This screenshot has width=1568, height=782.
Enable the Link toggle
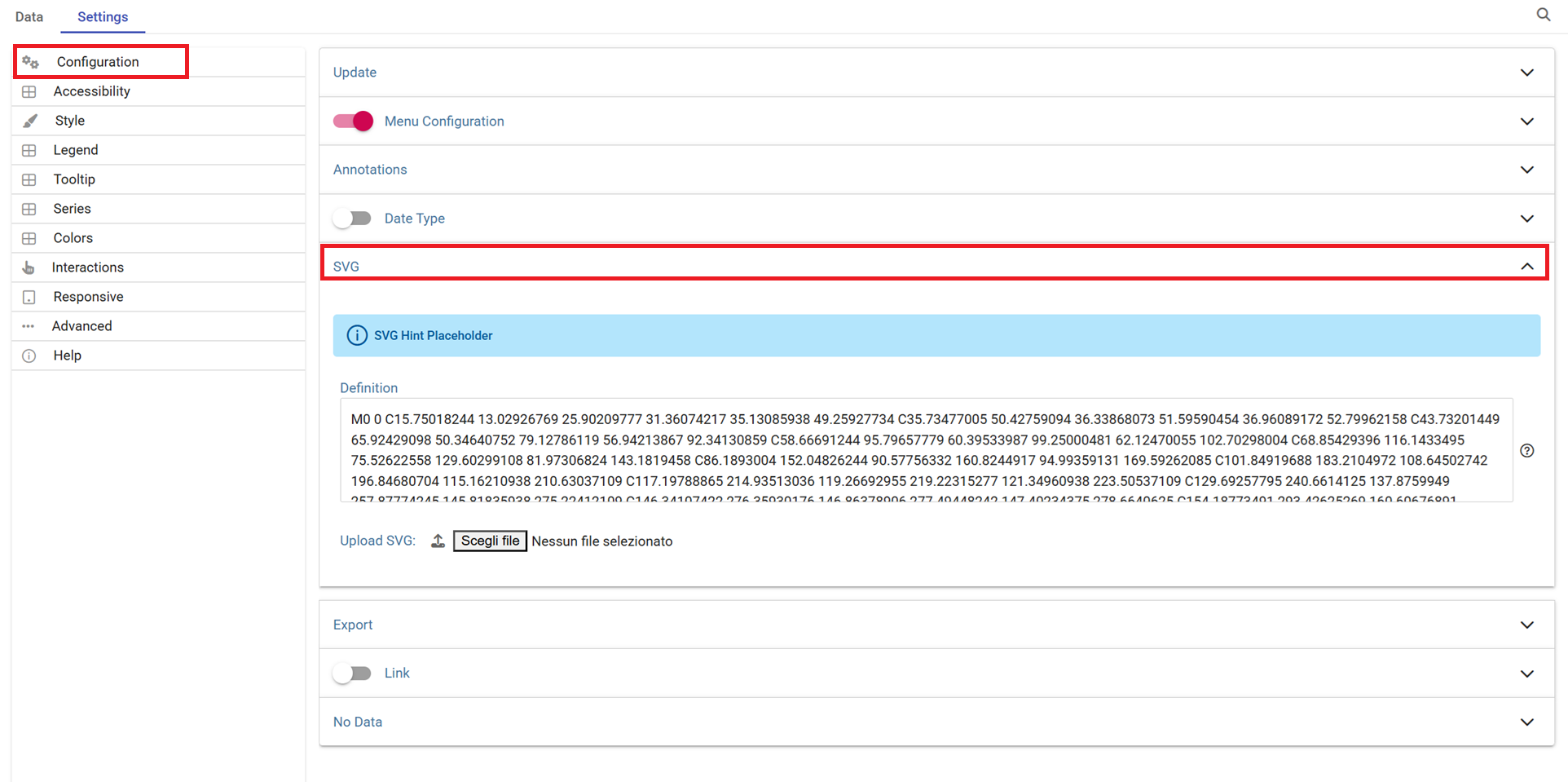[x=352, y=674]
